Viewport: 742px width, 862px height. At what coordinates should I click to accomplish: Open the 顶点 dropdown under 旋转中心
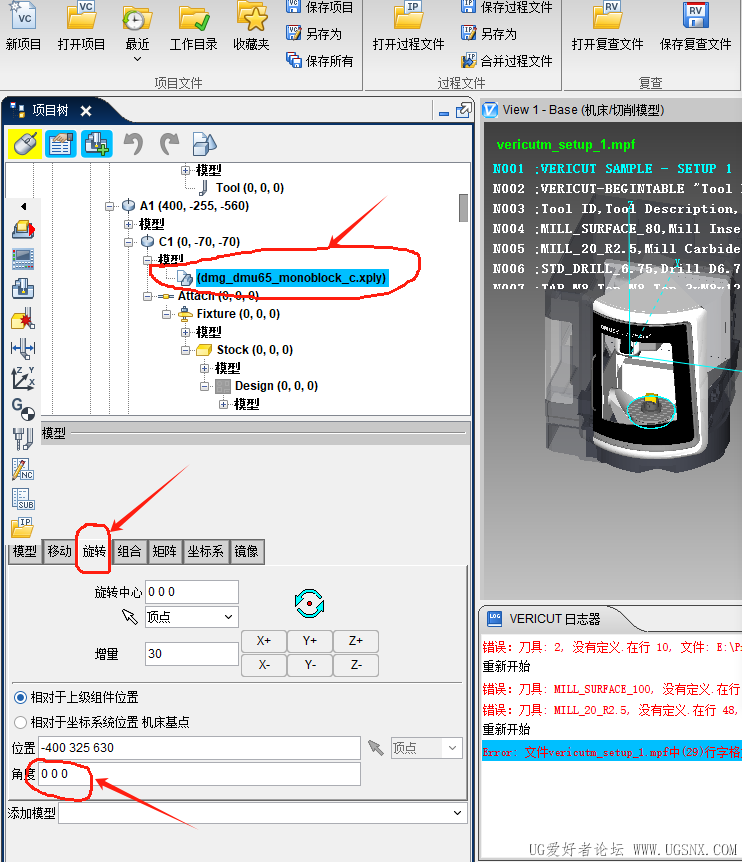pos(192,617)
